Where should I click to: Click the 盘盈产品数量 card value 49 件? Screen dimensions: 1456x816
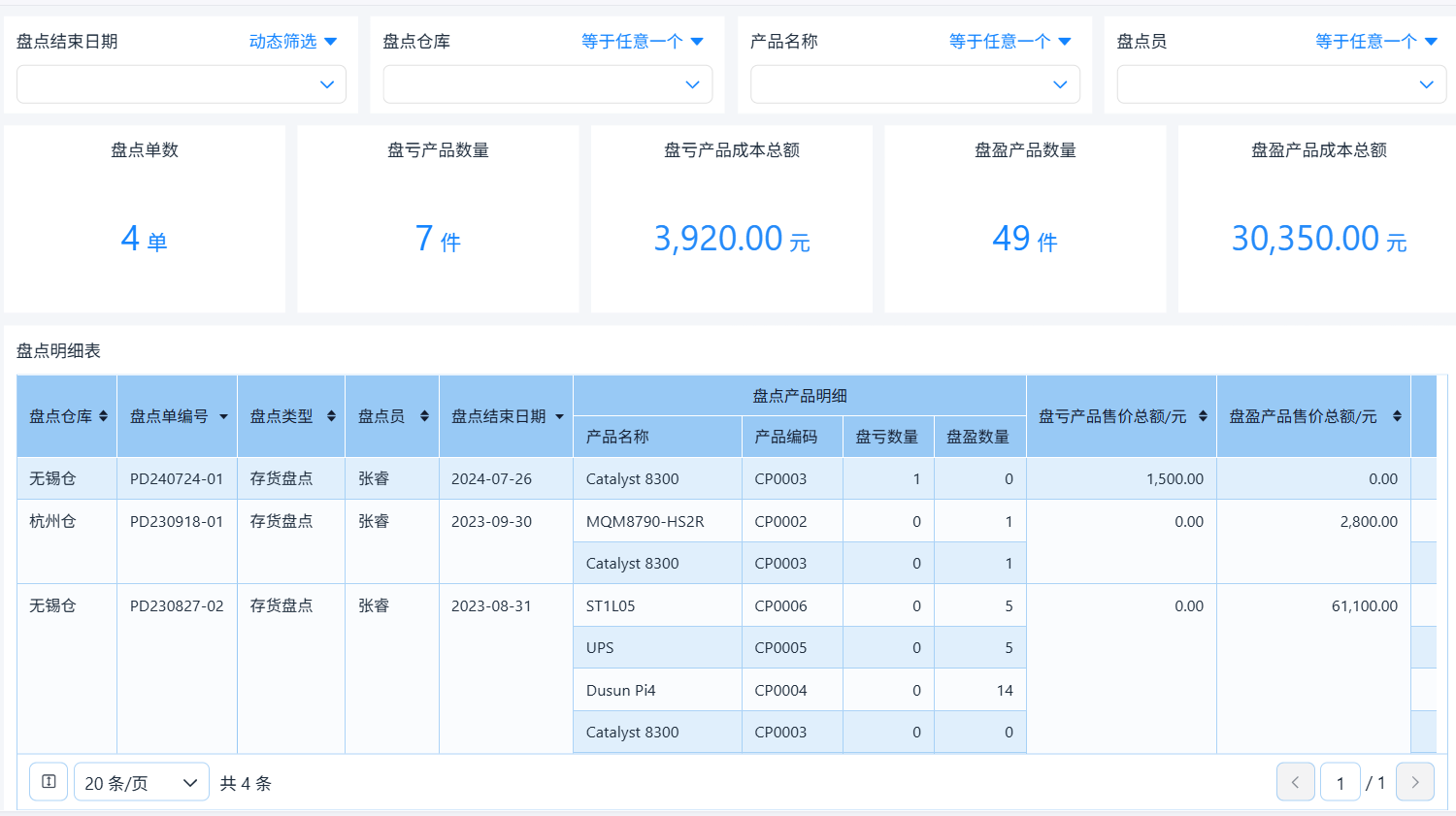tap(1025, 239)
